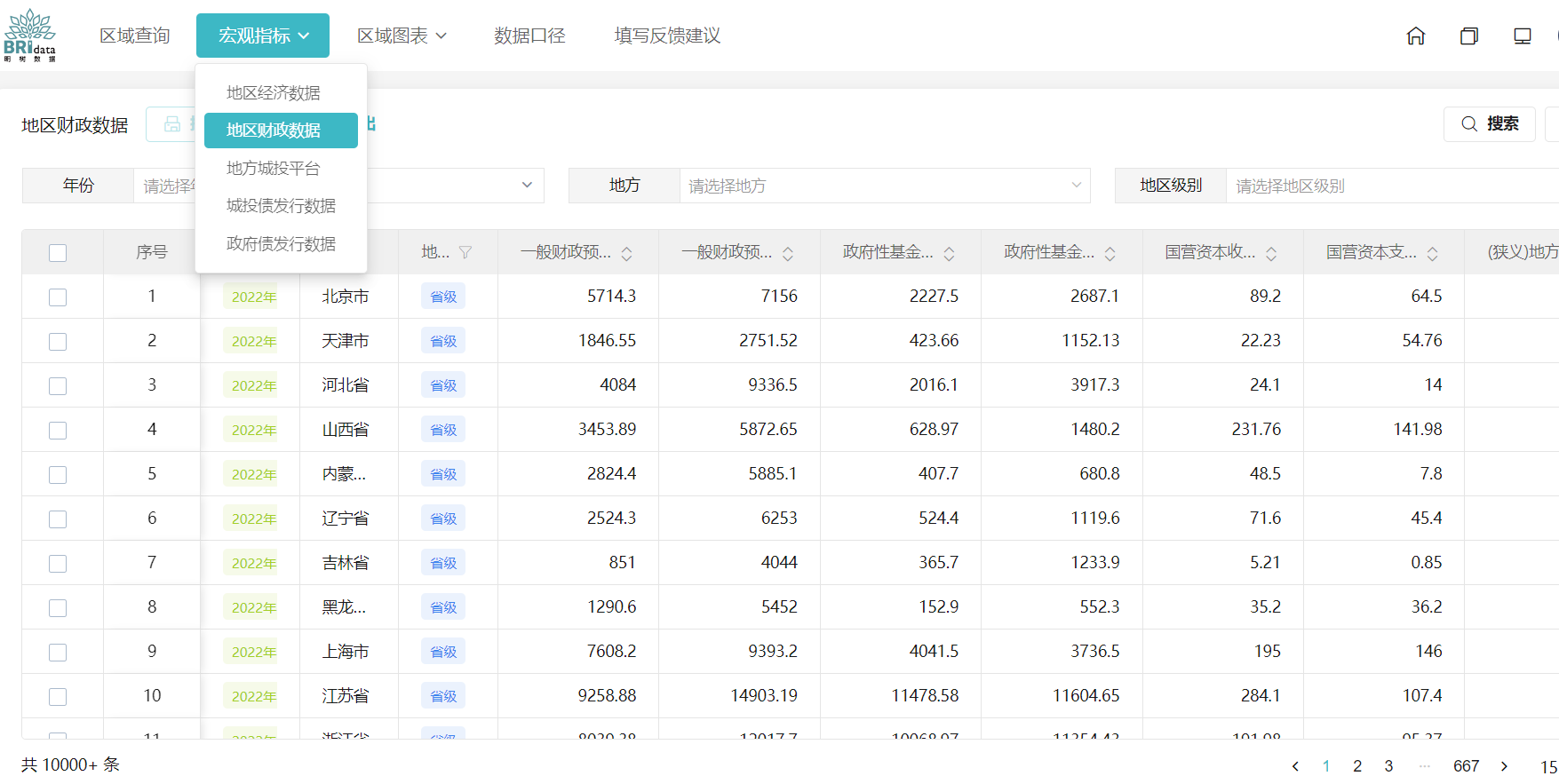Click value 9336.5 in 河北省 row
The width and height of the screenshot is (1559, 784).
[x=773, y=385]
